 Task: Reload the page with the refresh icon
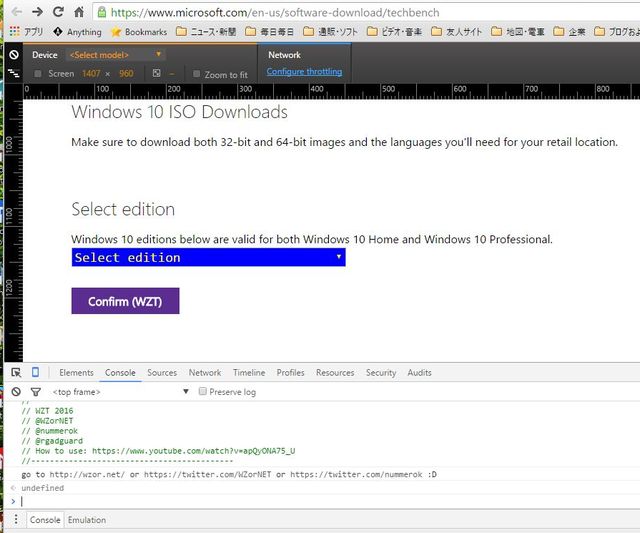coord(58,12)
